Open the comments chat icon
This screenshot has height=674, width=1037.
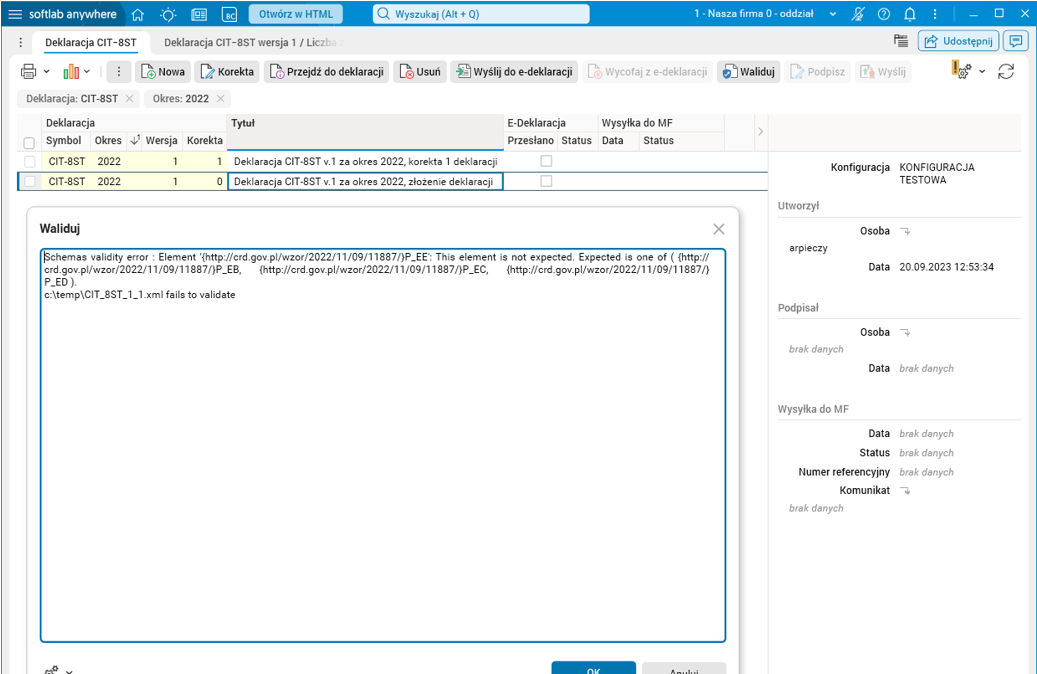coord(1015,41)
